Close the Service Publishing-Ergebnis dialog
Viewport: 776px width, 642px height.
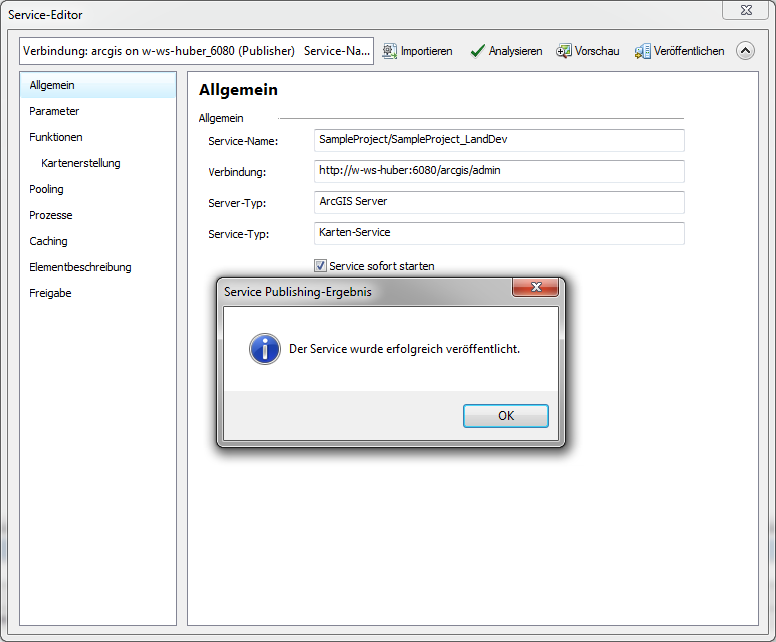click(x=535, y=288)
